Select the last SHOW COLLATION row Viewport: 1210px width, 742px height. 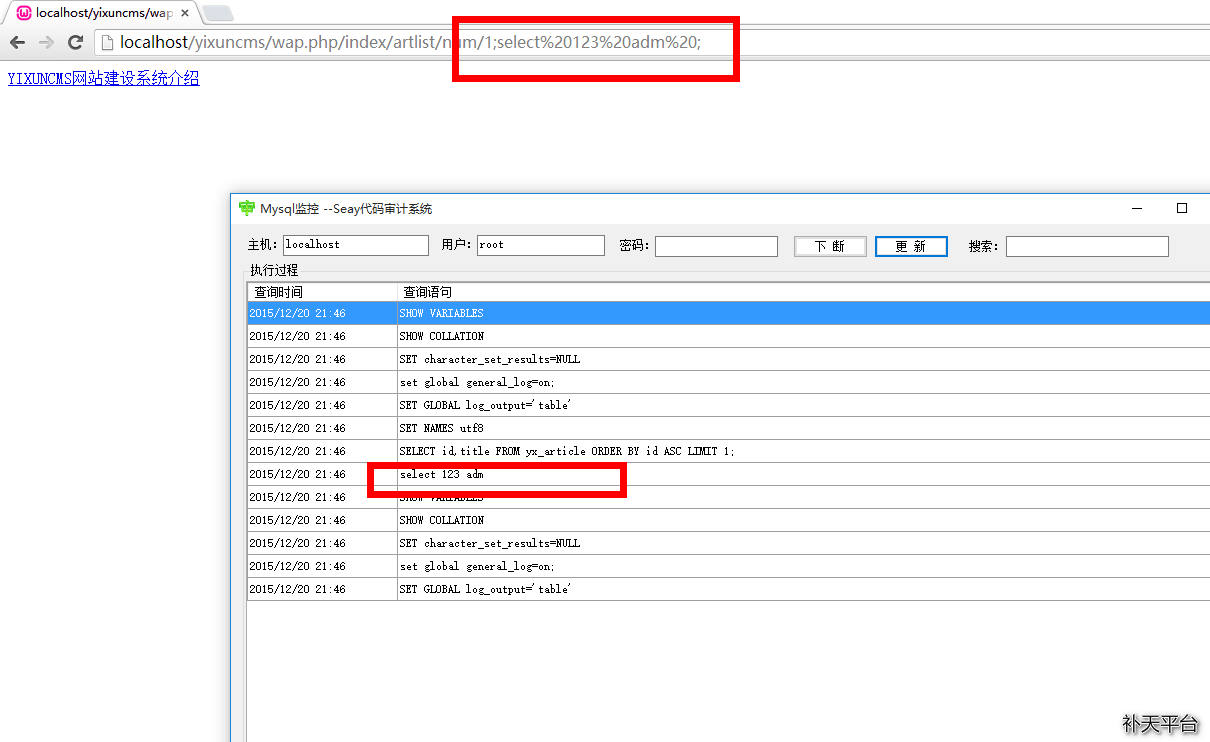[729, 520]
